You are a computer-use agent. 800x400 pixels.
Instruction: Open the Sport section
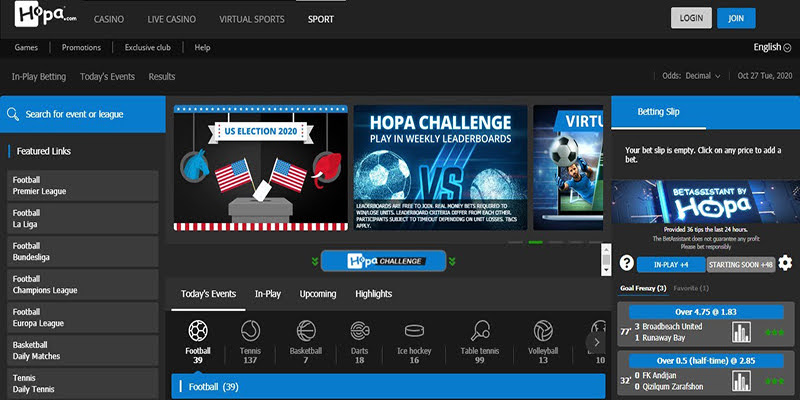click(x=320, y=19)
